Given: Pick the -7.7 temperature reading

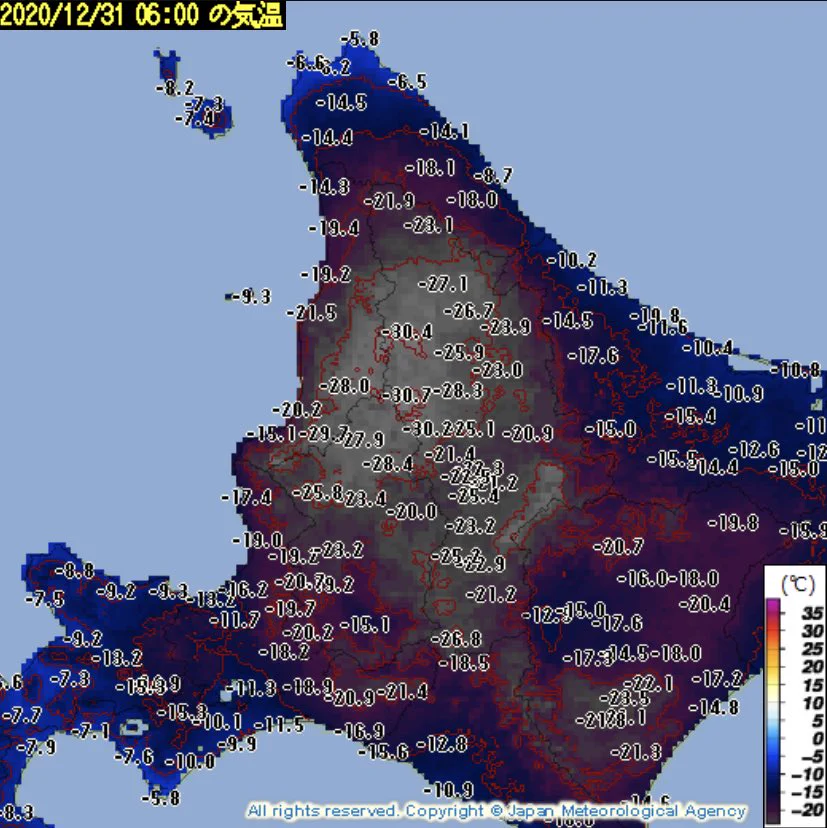Looking at the screenshot, I should click(22, 717).
